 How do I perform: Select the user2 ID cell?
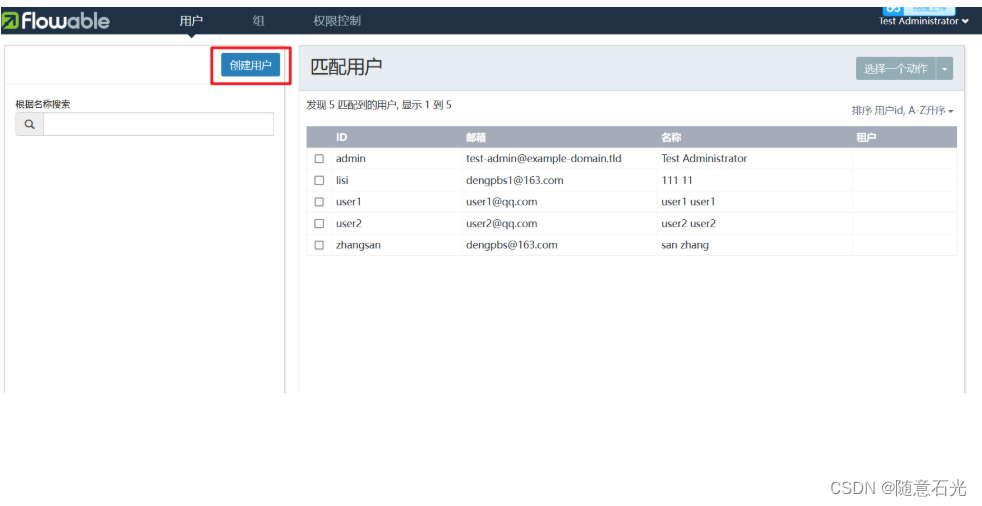(x=349, y=224)
